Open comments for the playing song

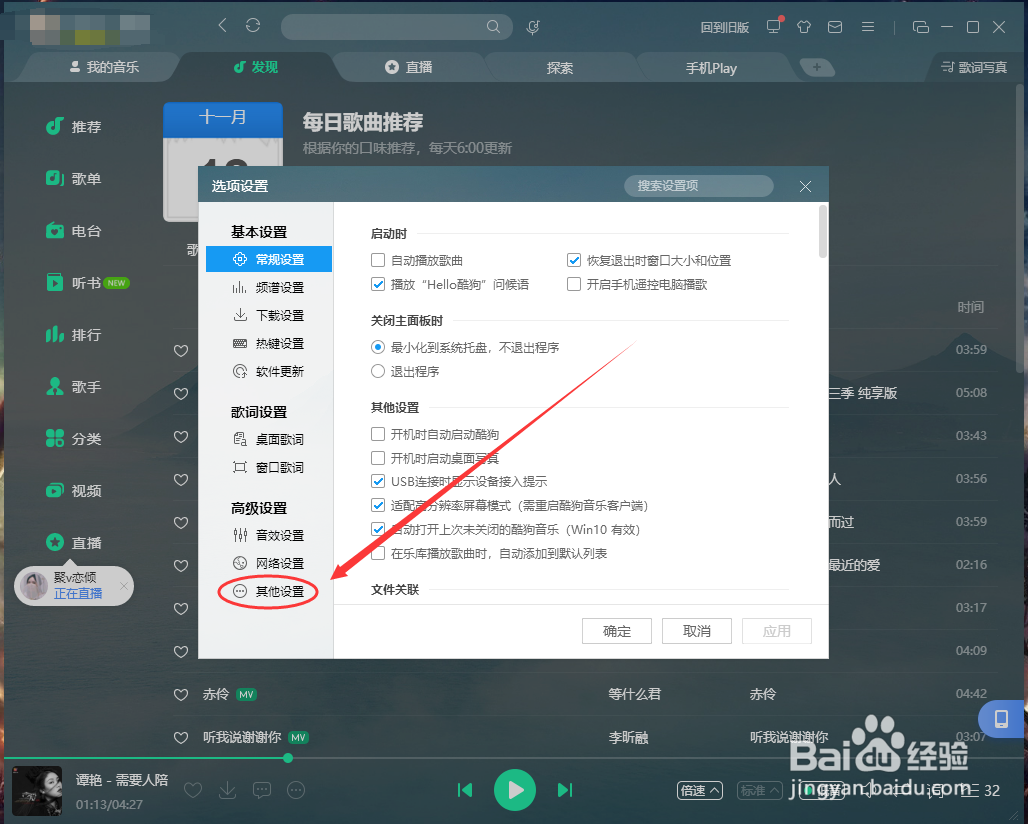pos(262,790)
